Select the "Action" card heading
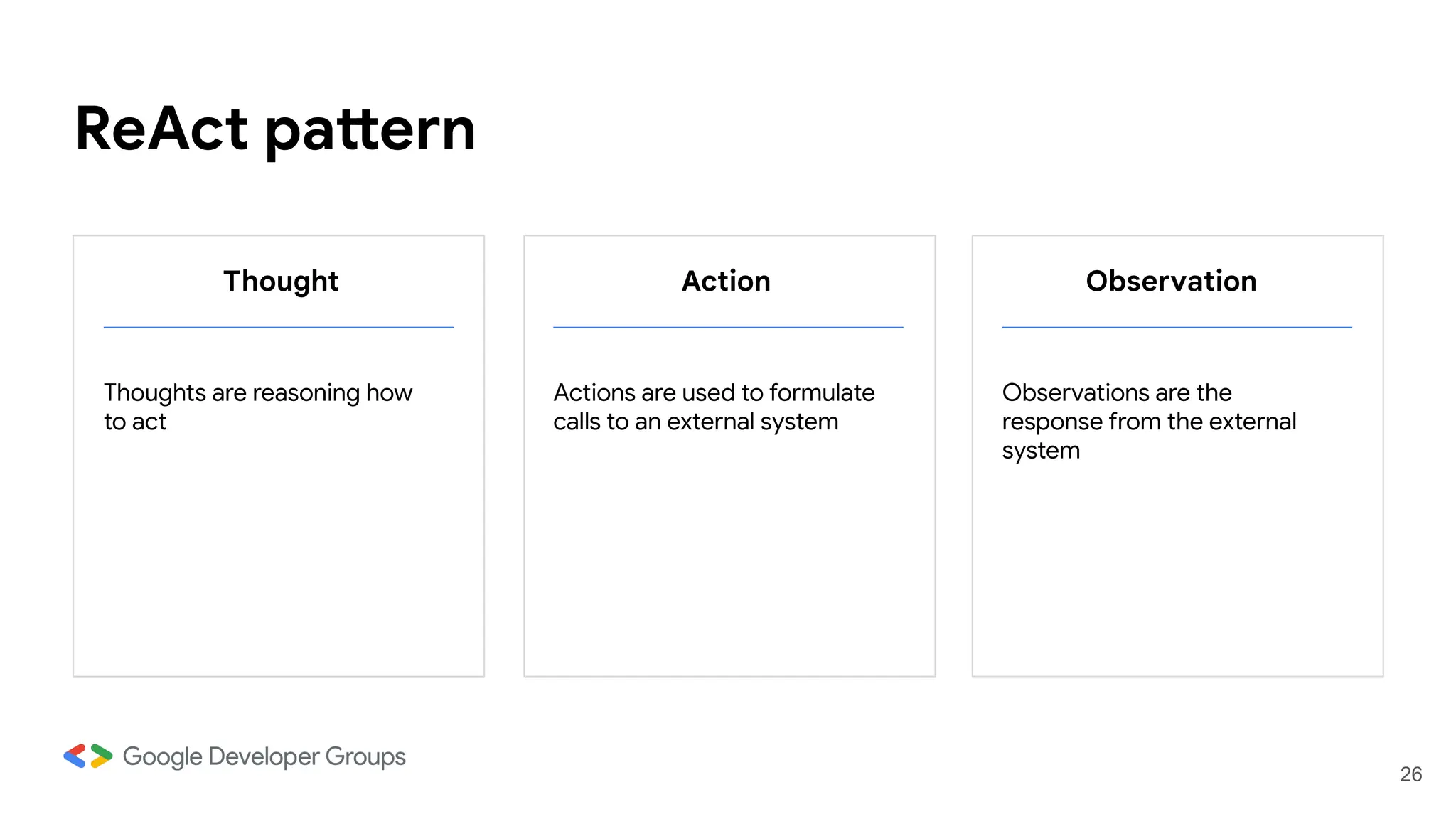Image resolution: width=1456 pixels, height=819 pixels. point(726,281)
